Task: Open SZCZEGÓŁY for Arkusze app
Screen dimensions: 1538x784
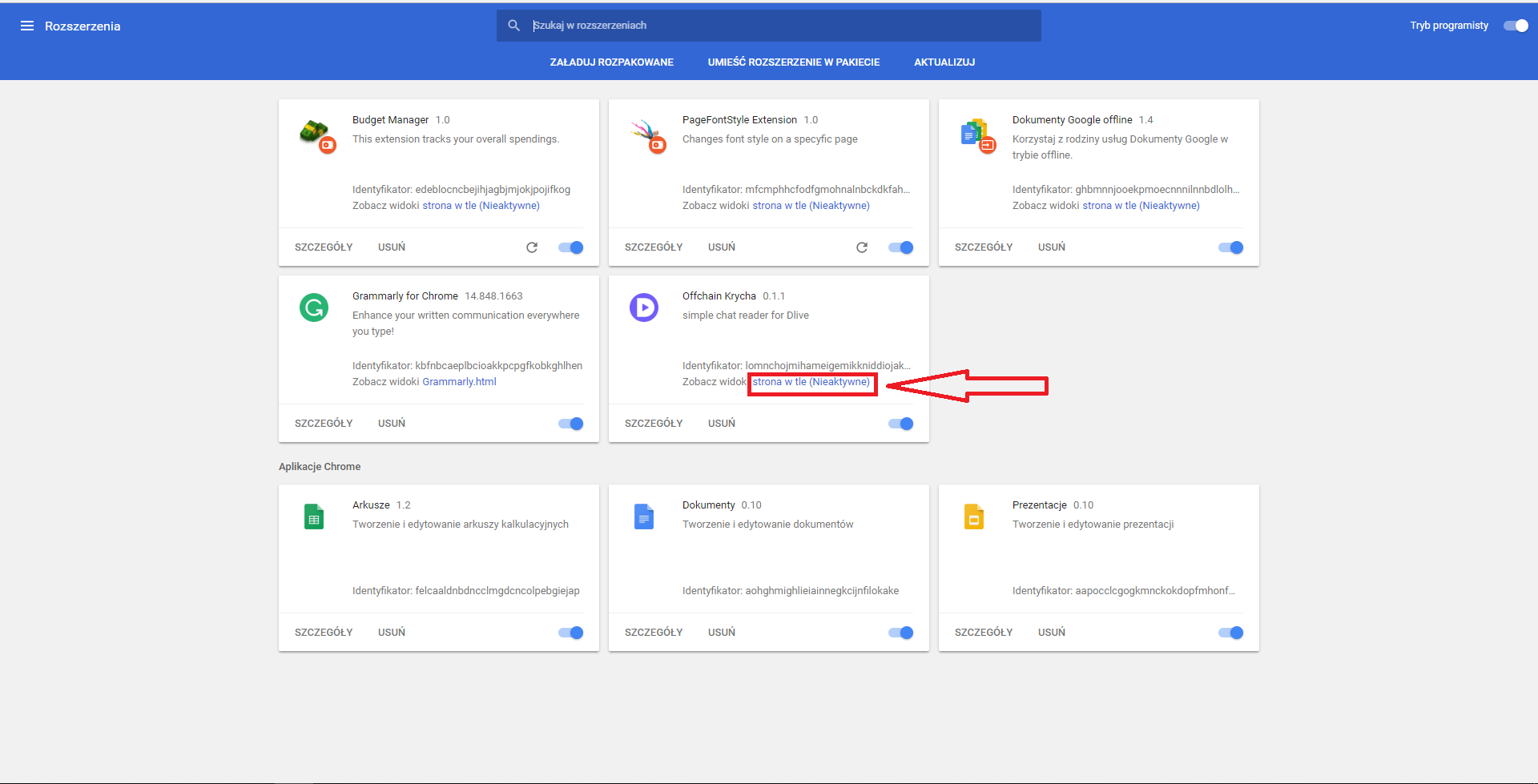Action: click(x=324, y=633)
